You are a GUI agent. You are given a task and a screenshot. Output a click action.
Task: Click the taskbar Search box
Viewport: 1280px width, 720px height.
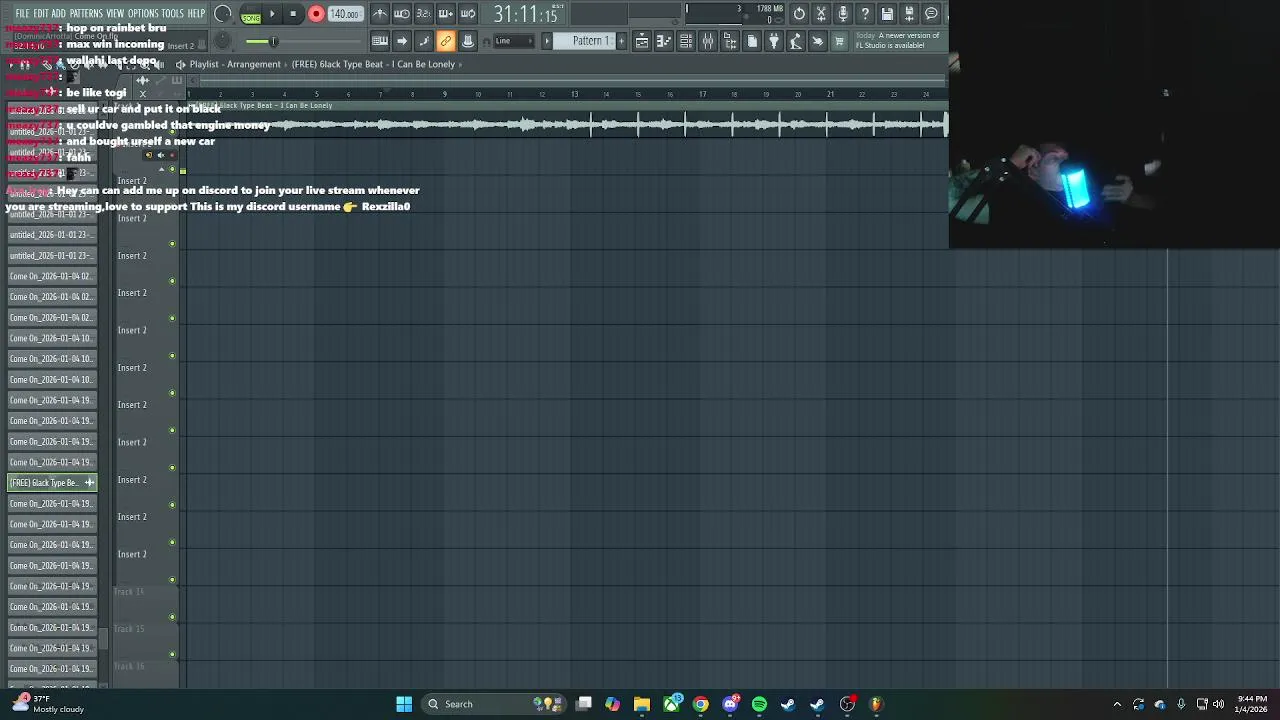[x=495, y=704]
